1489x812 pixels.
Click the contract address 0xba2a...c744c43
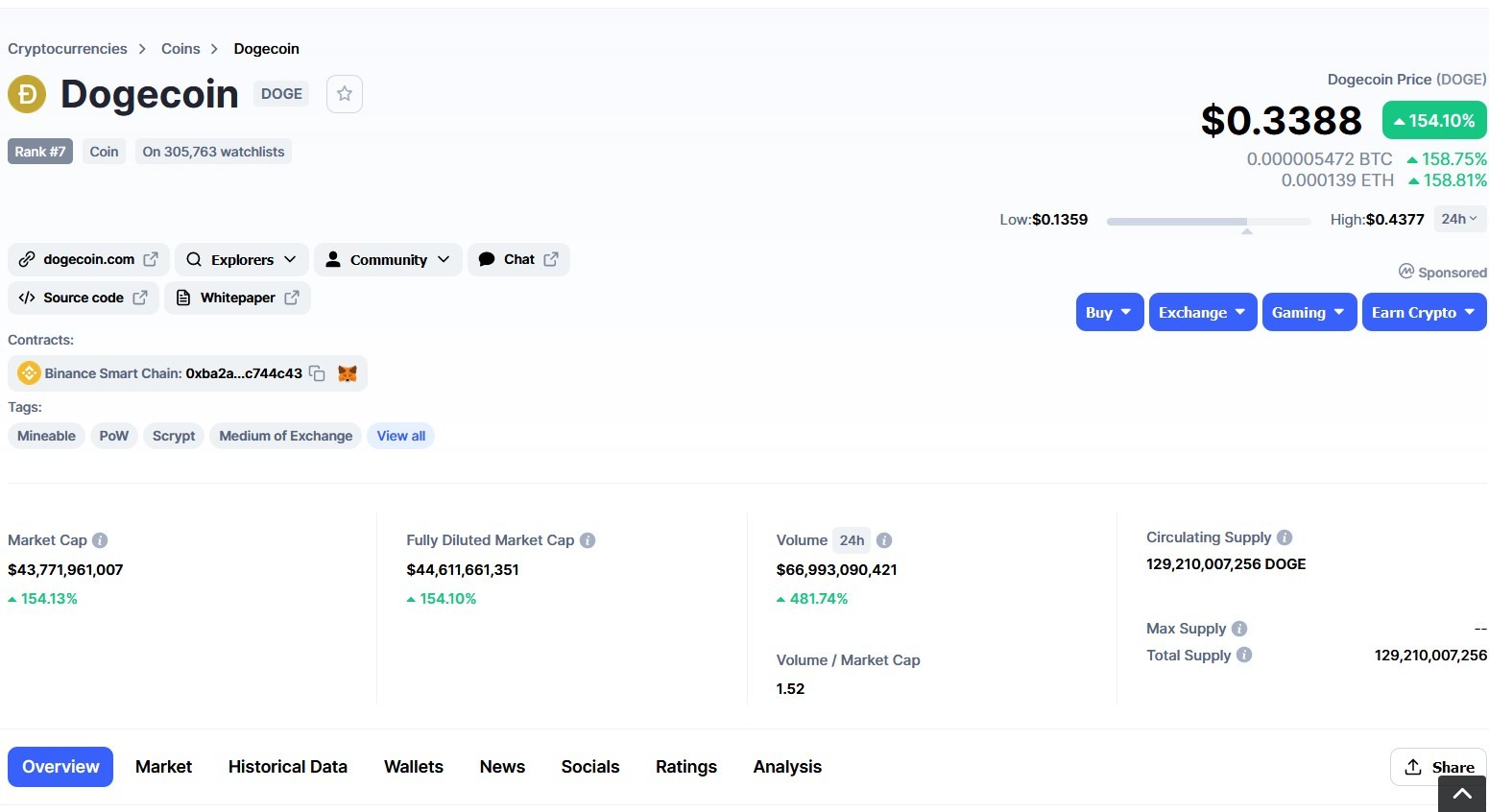click(x=244, y=373)
